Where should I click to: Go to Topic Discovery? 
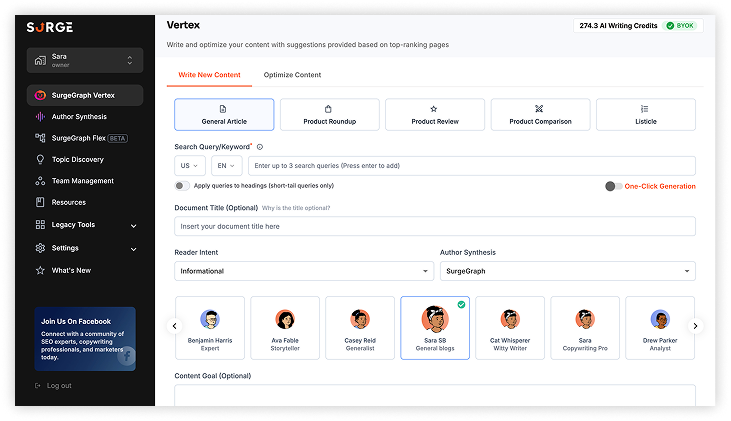[85, 159]
